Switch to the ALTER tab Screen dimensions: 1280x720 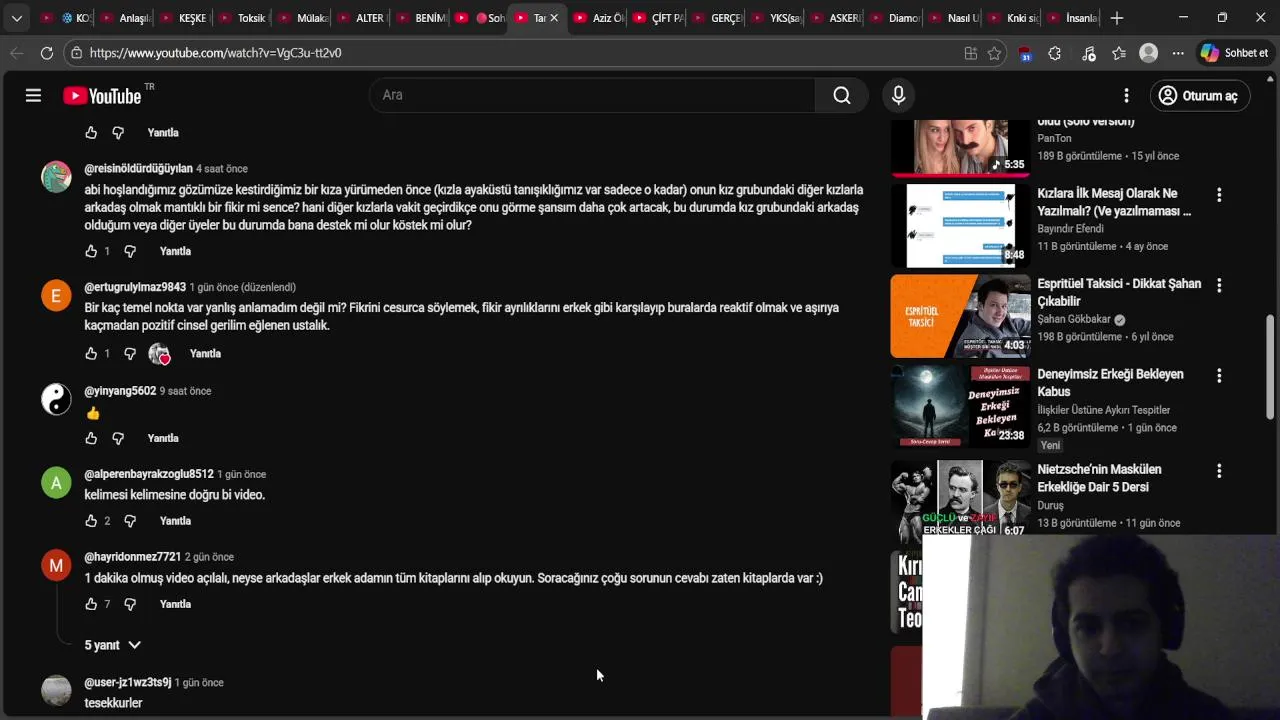[360, 18]
